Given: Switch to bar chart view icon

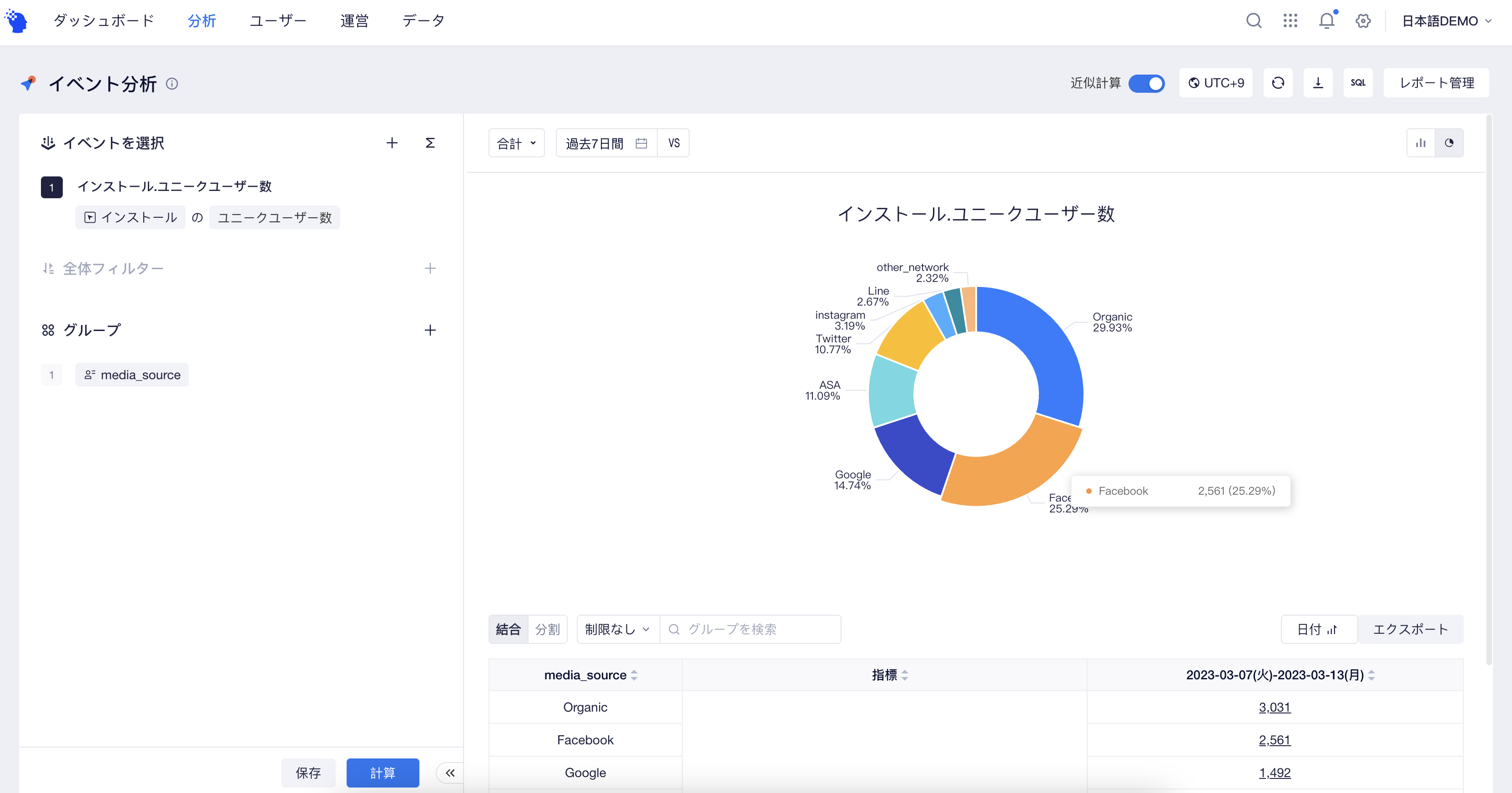Looking at the screenshot, I should click(x=1421, y=143).
